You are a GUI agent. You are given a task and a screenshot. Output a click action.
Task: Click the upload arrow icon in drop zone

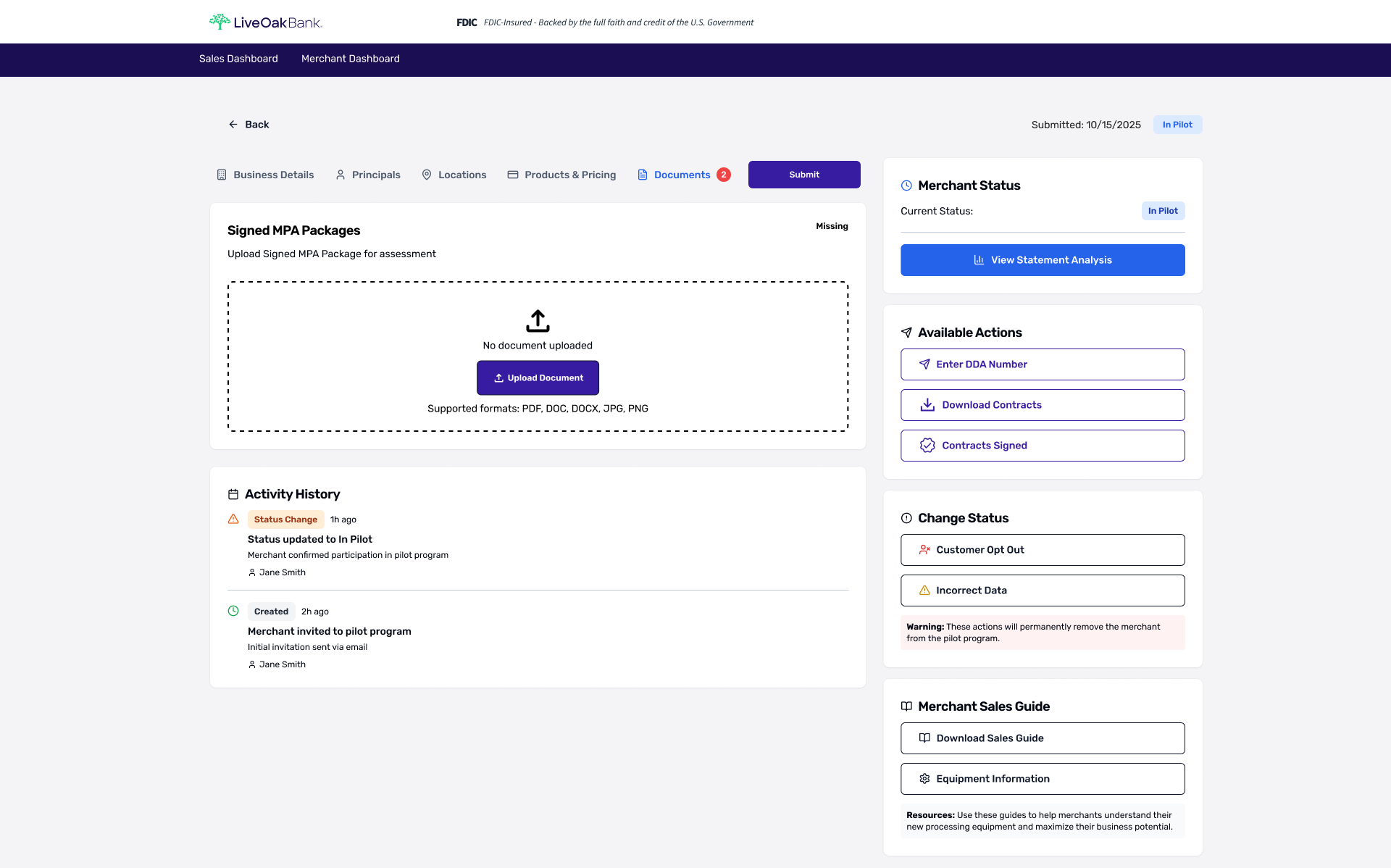(538, 321)
